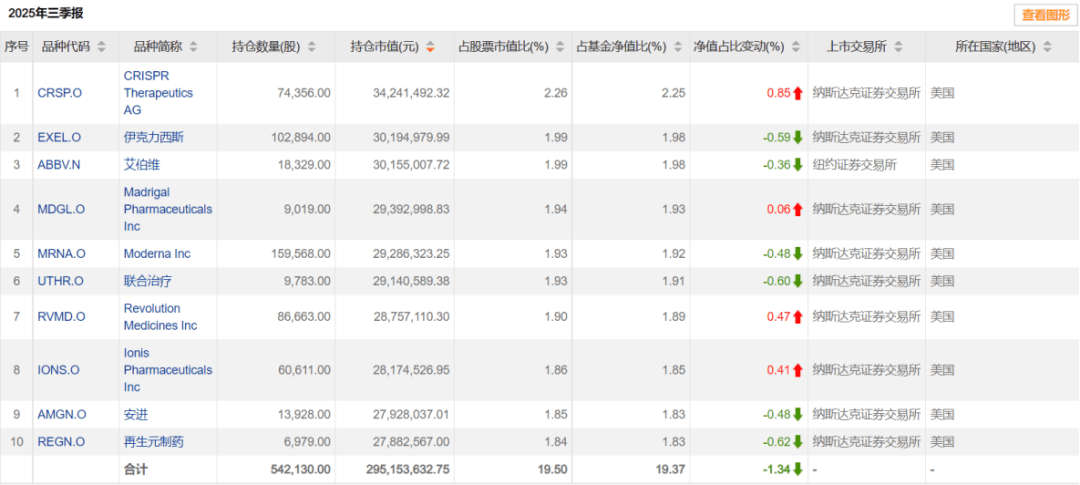Select holding quantity 86,663.00
The height and width of the screenshot is (485, 1080).
(302, 317)
